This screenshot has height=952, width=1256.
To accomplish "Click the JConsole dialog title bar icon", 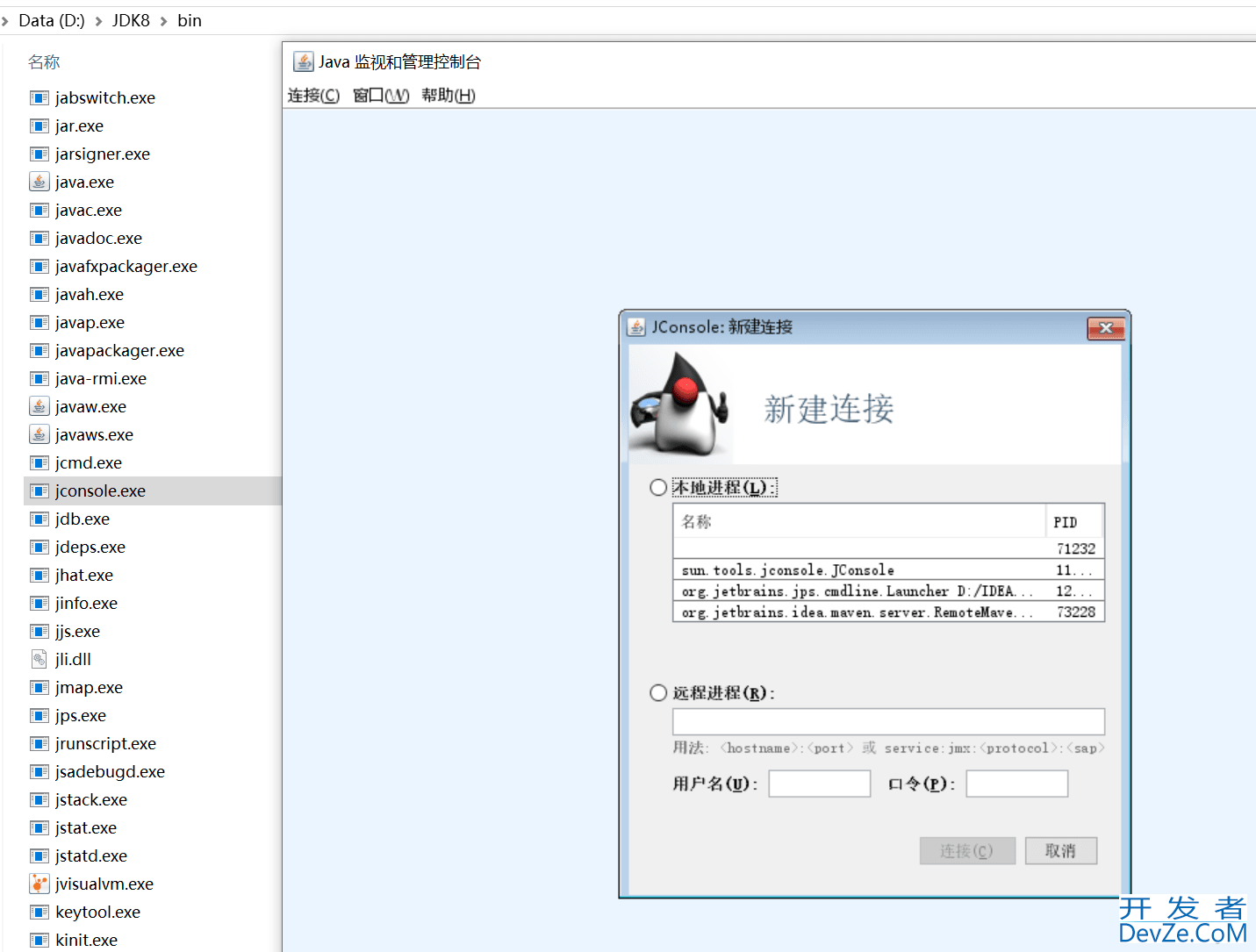I will click(x=636, y=327).
